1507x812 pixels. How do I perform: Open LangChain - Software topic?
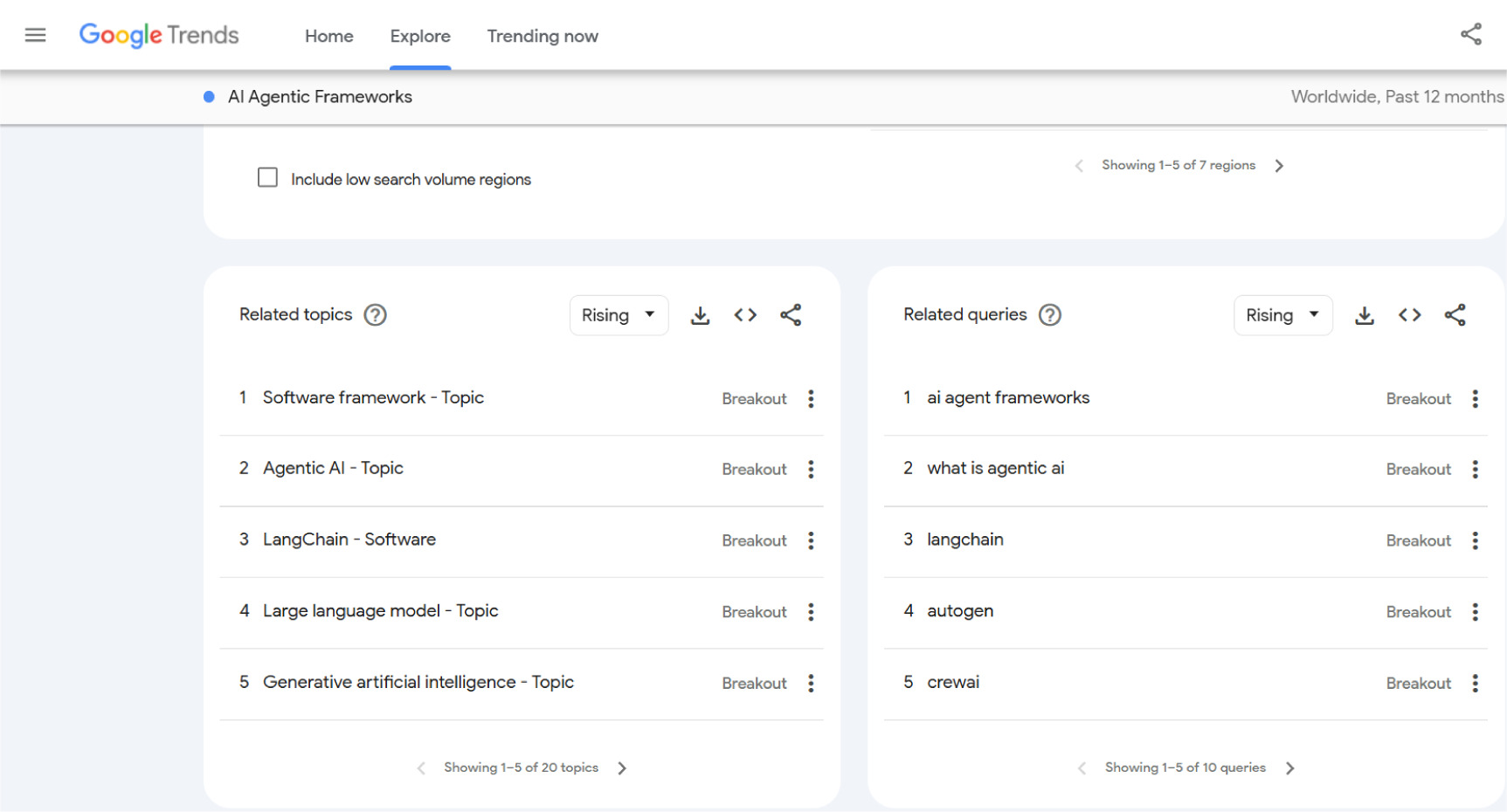pyautogui.click(x=349, y=540)
